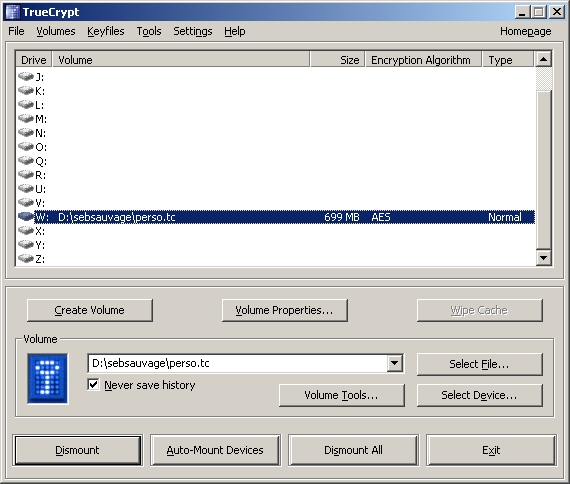570x484 pixels.
Task: Click the N: drive icon
Action: coord(26,132)
